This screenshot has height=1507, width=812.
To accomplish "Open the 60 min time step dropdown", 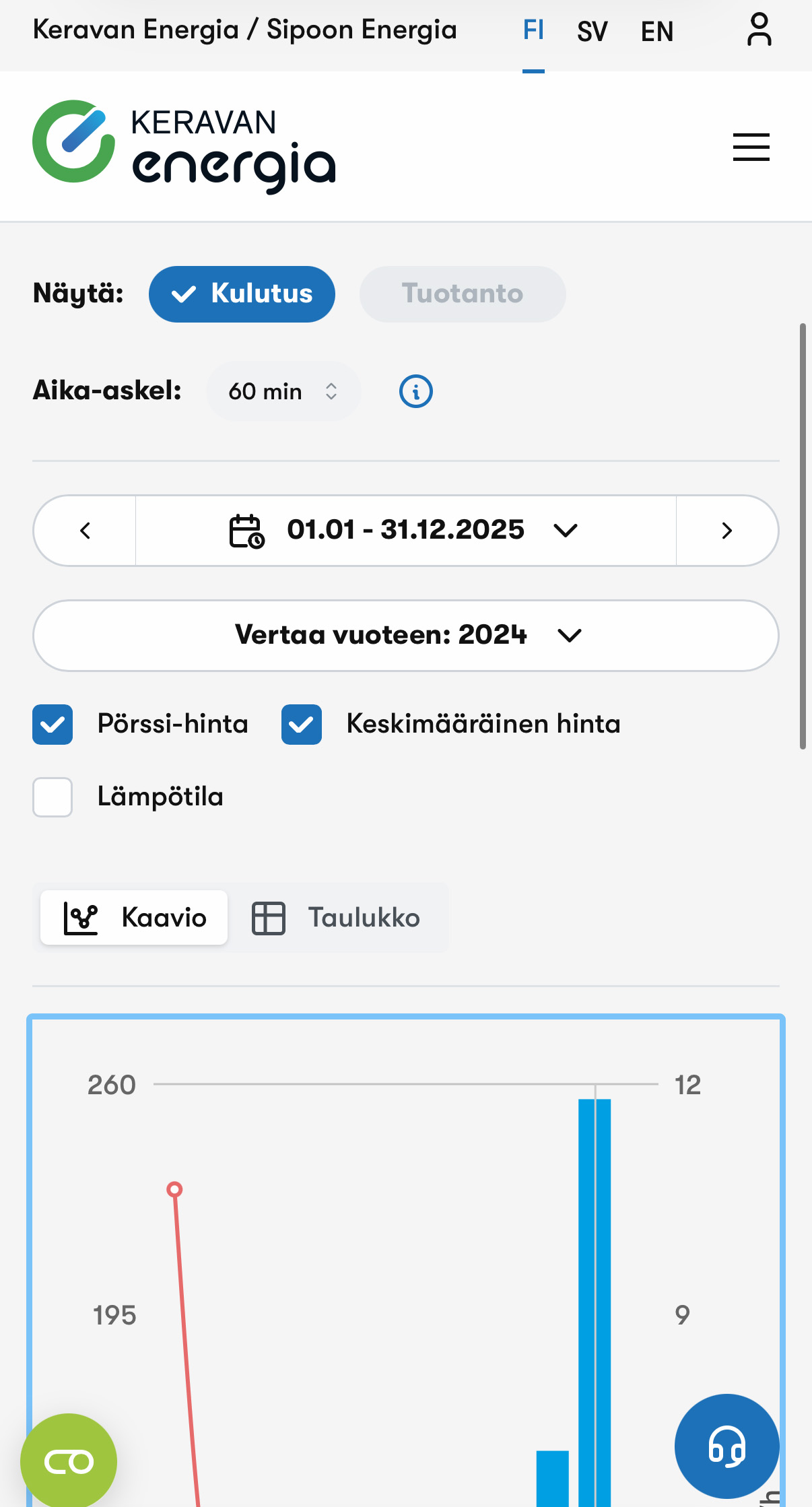I will [283, 391].
